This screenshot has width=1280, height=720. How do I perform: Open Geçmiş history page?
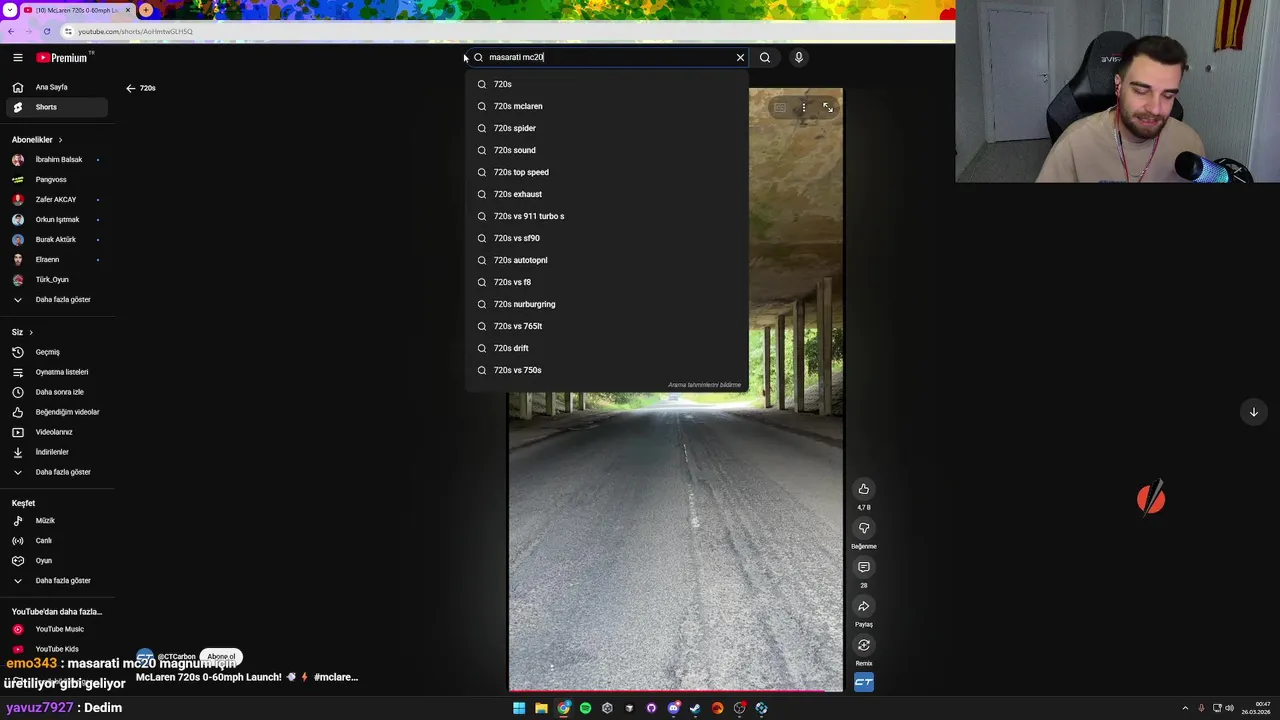click(x=57, y=352)
